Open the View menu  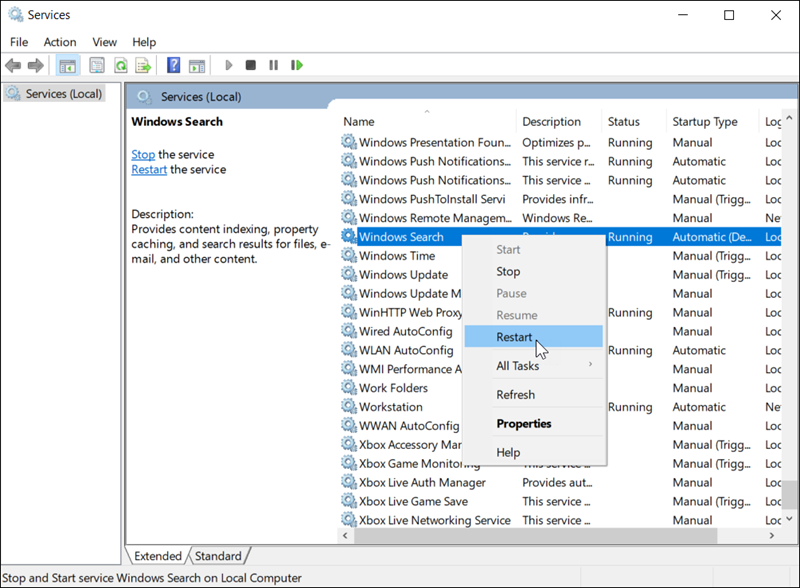point(104,42)
